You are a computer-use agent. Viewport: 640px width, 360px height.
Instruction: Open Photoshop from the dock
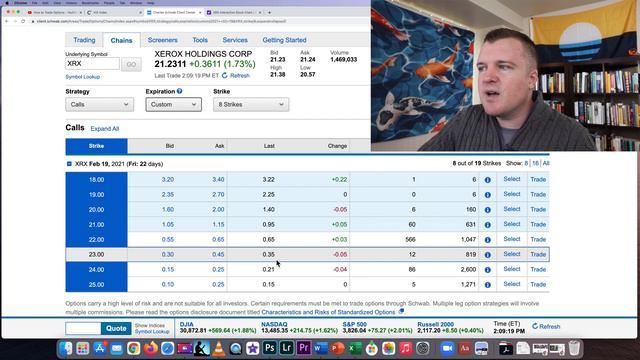[x=269, y=348]
